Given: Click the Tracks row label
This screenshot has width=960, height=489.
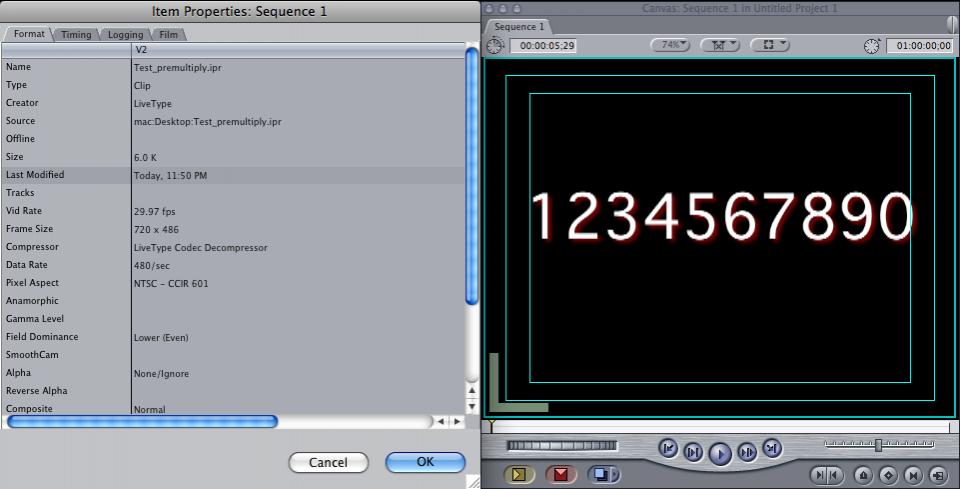Looking at the screenshot, I should click(x=20, y=192).
